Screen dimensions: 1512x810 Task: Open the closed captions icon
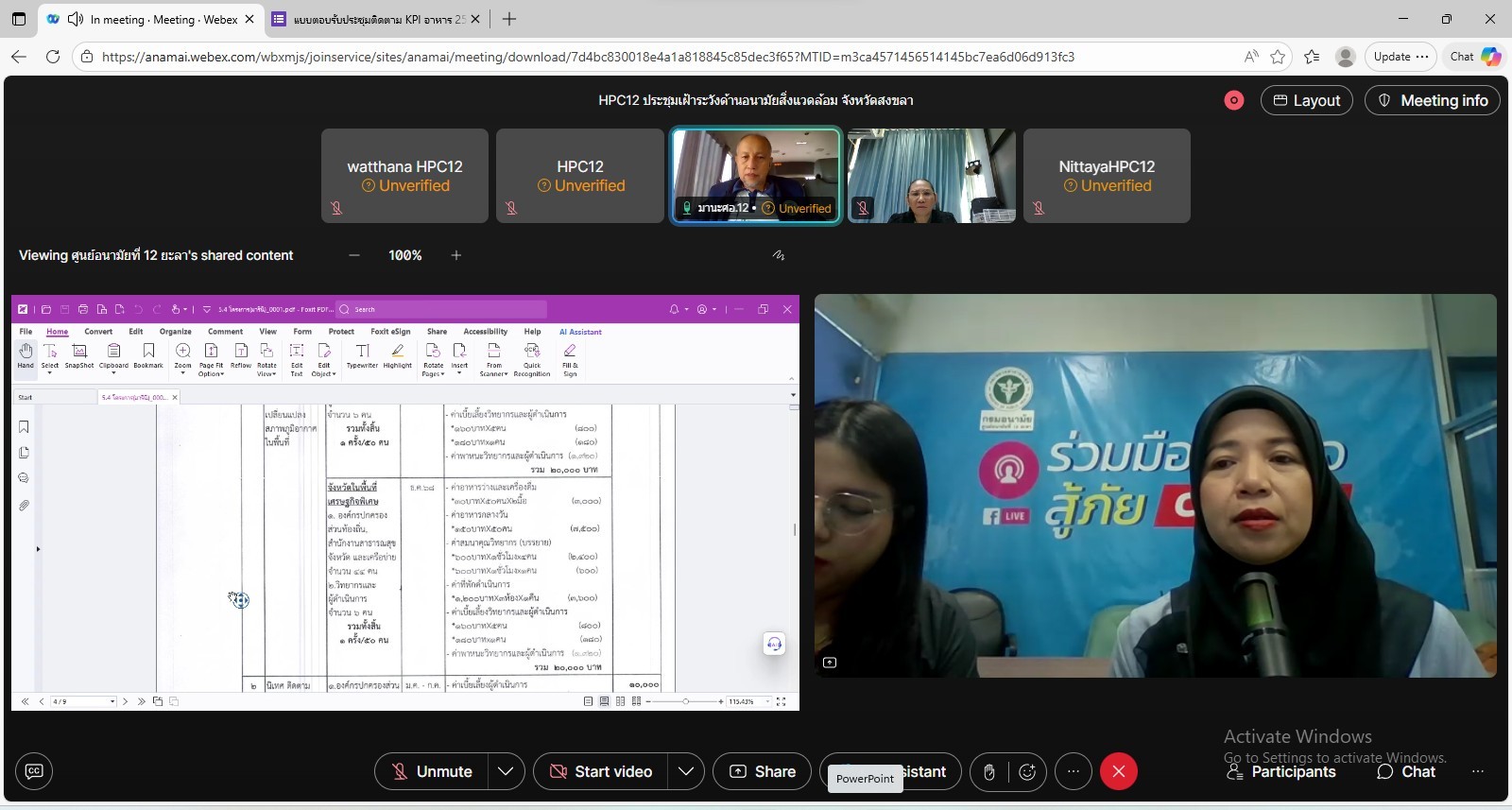point(34,771)
